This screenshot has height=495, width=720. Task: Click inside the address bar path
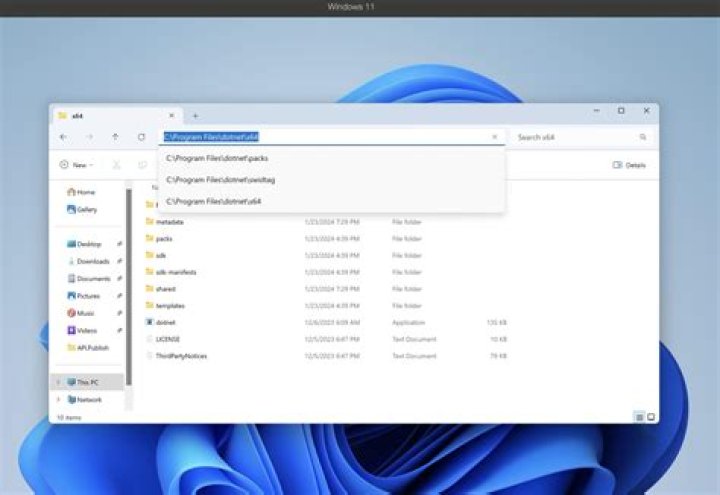pyautogui.click(x=211, y=137)
